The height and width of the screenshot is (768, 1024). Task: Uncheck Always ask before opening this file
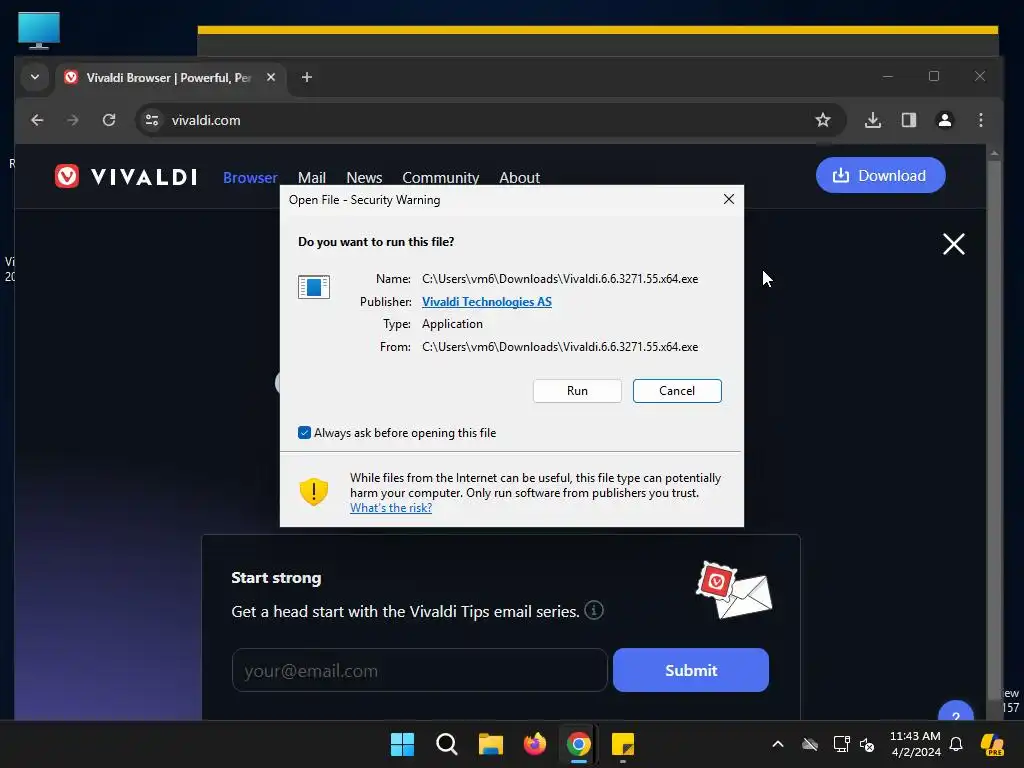[x=304, y=432]
